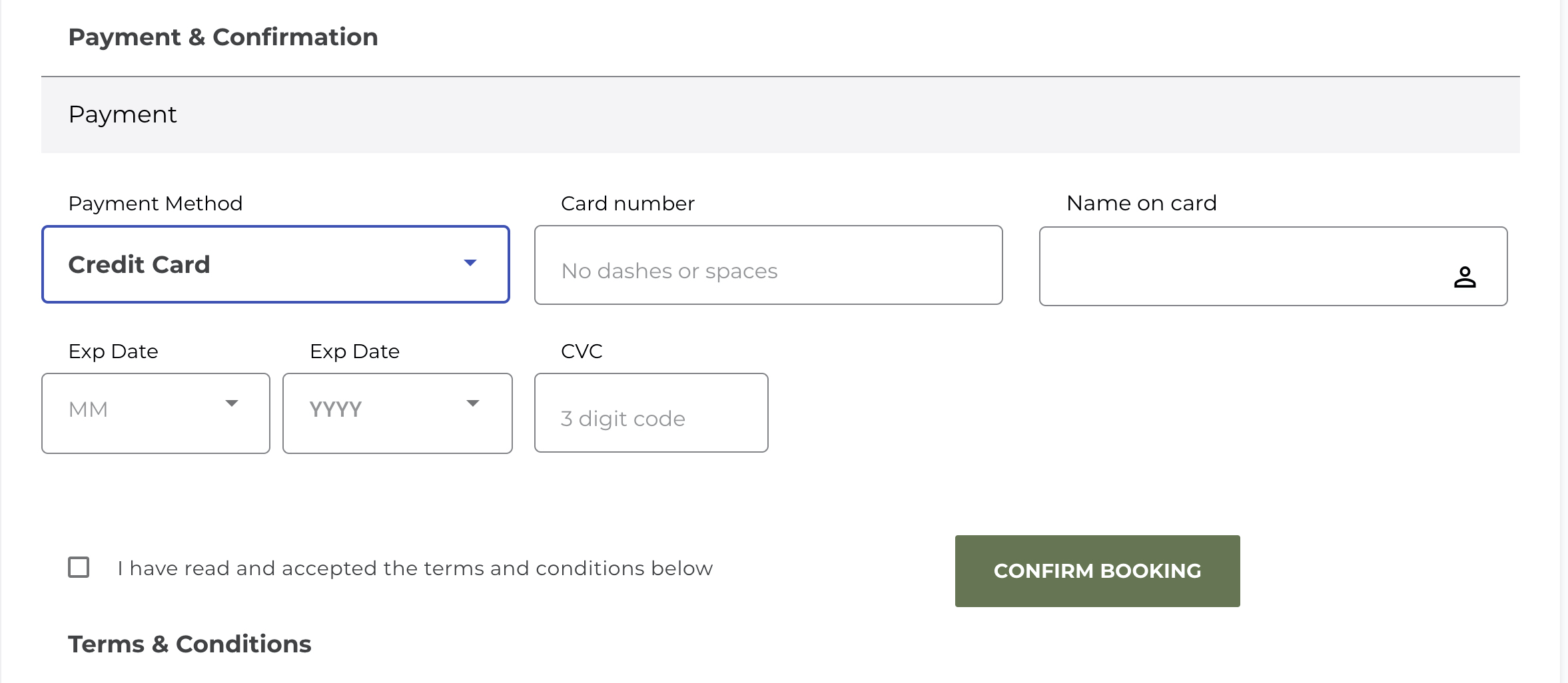Click the Name on card label
The height and width of the screenshot is (683, 1568).
tap(1140, 203)
